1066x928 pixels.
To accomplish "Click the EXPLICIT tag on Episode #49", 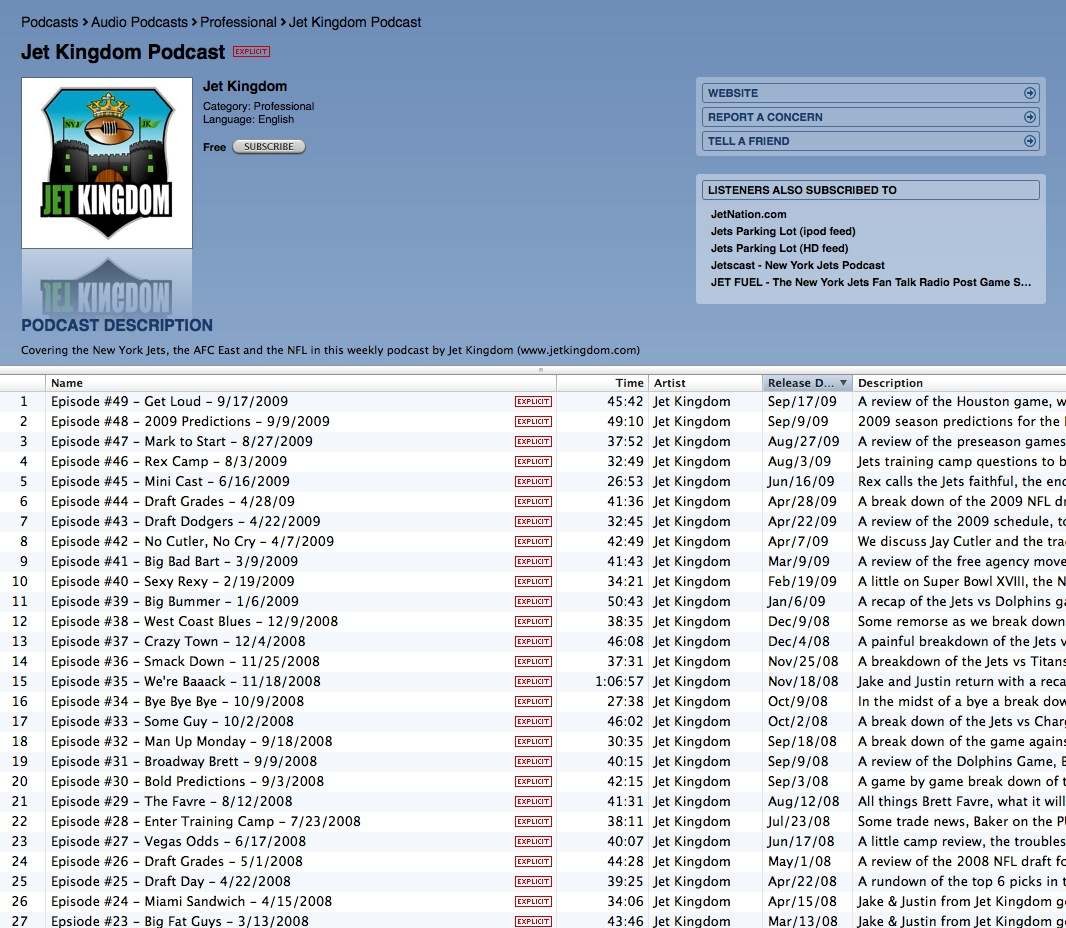I will pos(533,402).
